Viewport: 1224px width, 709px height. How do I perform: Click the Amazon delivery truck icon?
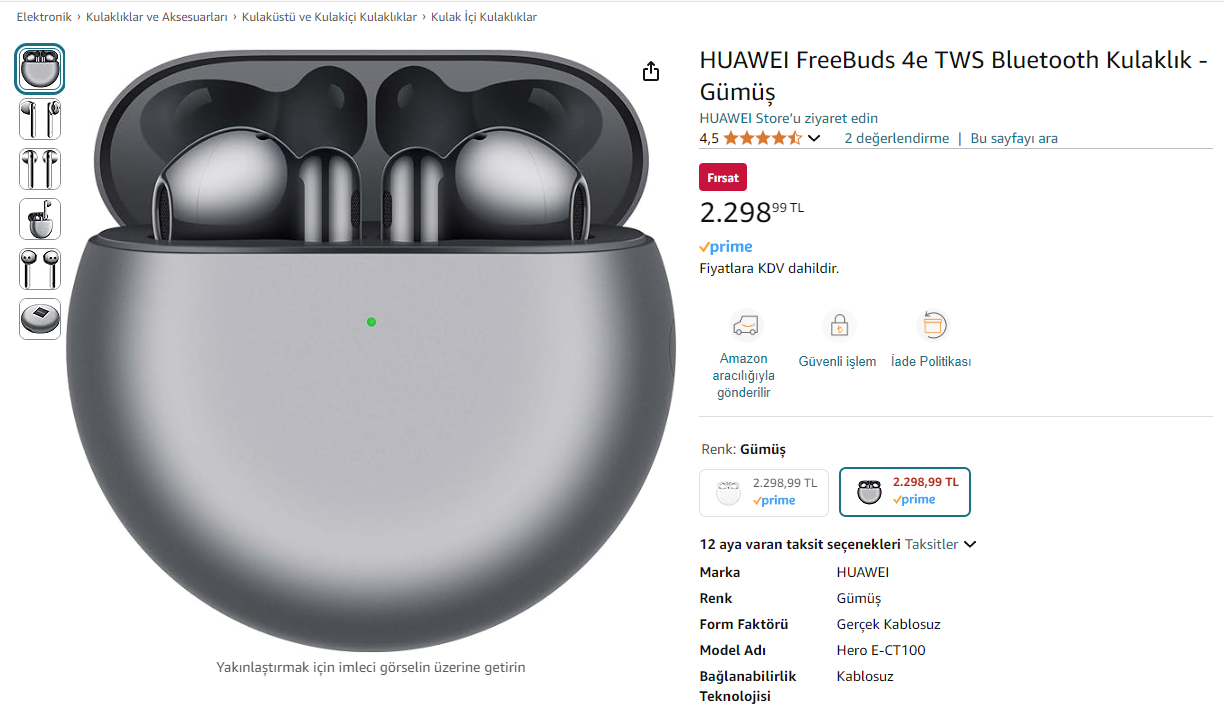pyautogui.click(x=744, y=326)
